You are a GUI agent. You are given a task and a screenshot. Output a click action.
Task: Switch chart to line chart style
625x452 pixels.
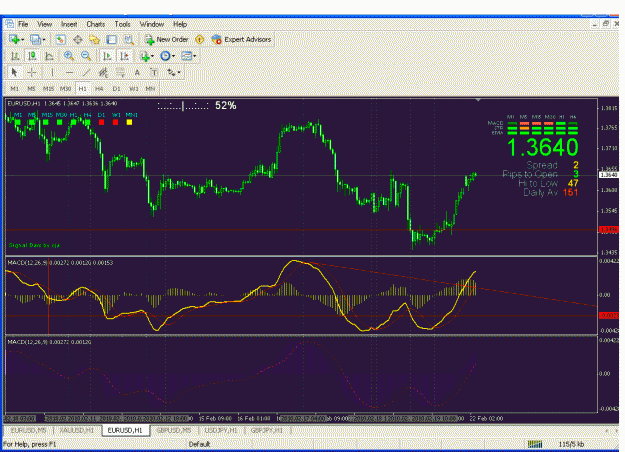[49, 56]
